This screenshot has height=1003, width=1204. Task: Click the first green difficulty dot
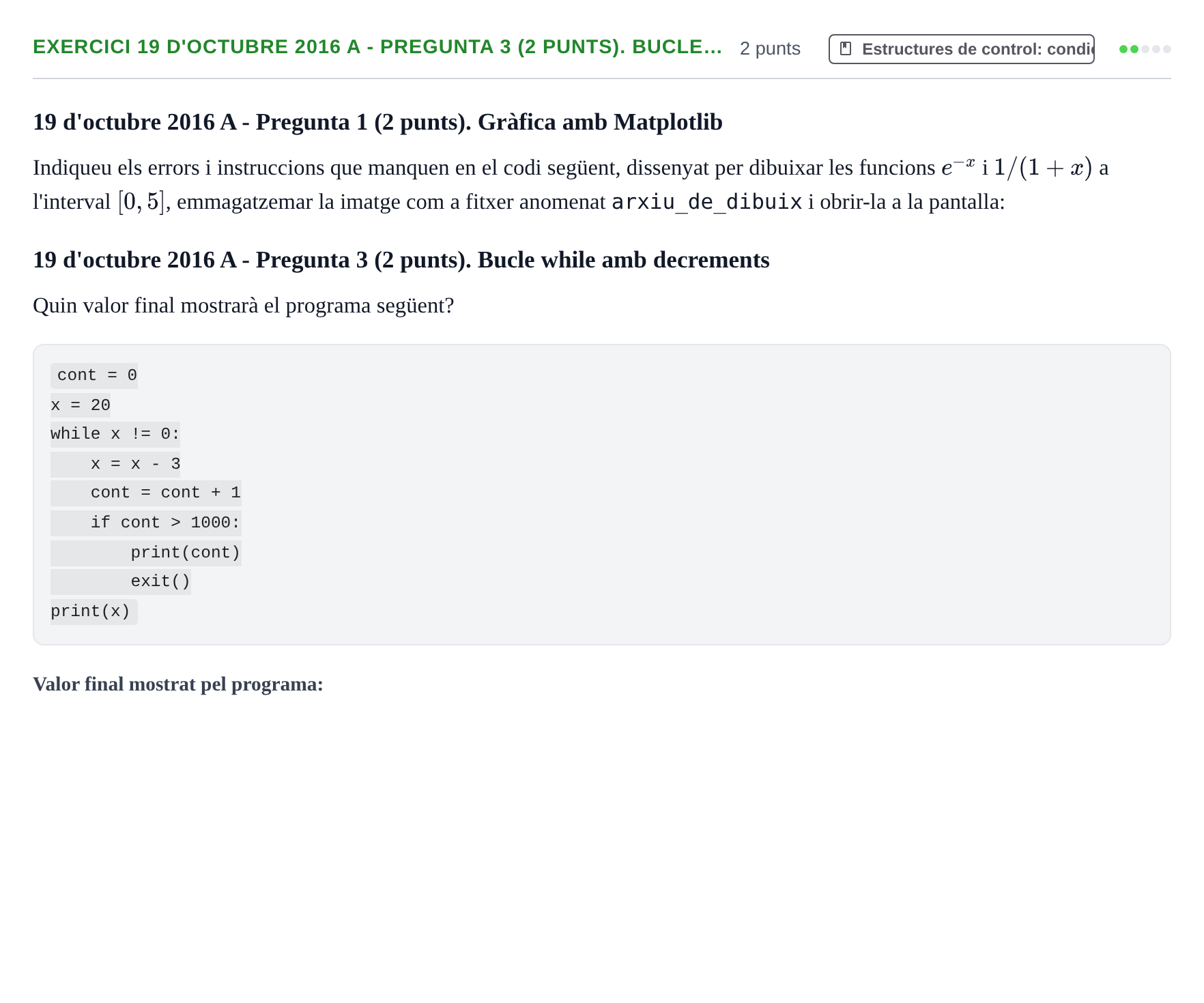pyautogui.click(x=1123, y=49)
